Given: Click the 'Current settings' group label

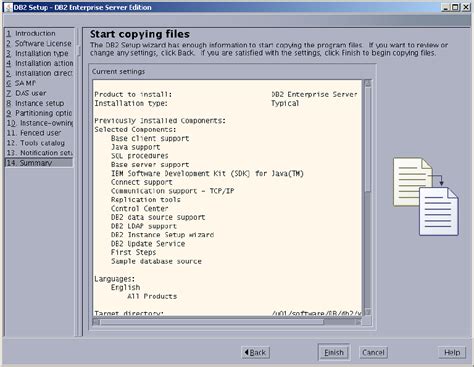Looking at the screenshot, I should (x=118, y=72).
